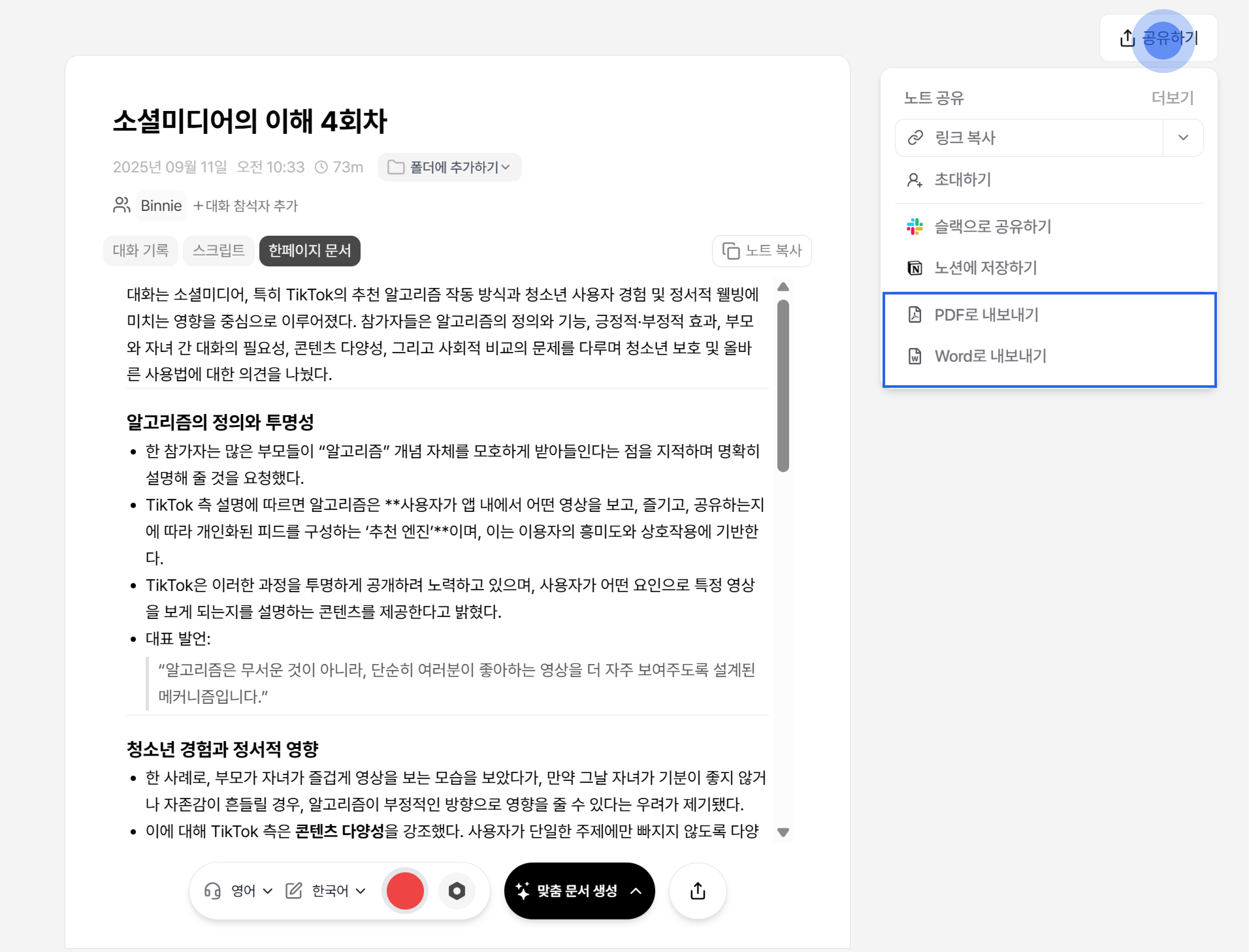The height and width of the screenshot is (952, 1249).
Task: Switch to the 스크립트 tab
Action: tap(218, 250)
